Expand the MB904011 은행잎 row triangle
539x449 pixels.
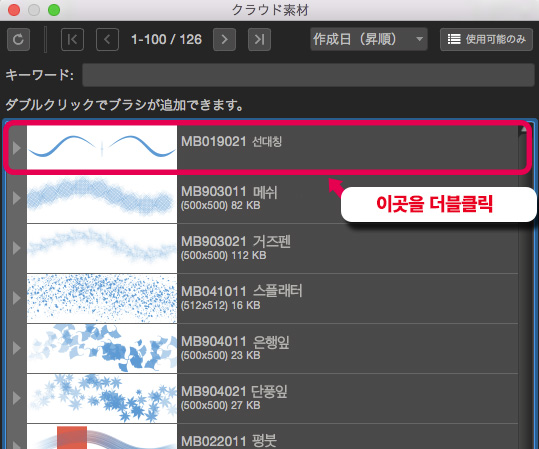point(16,348)
